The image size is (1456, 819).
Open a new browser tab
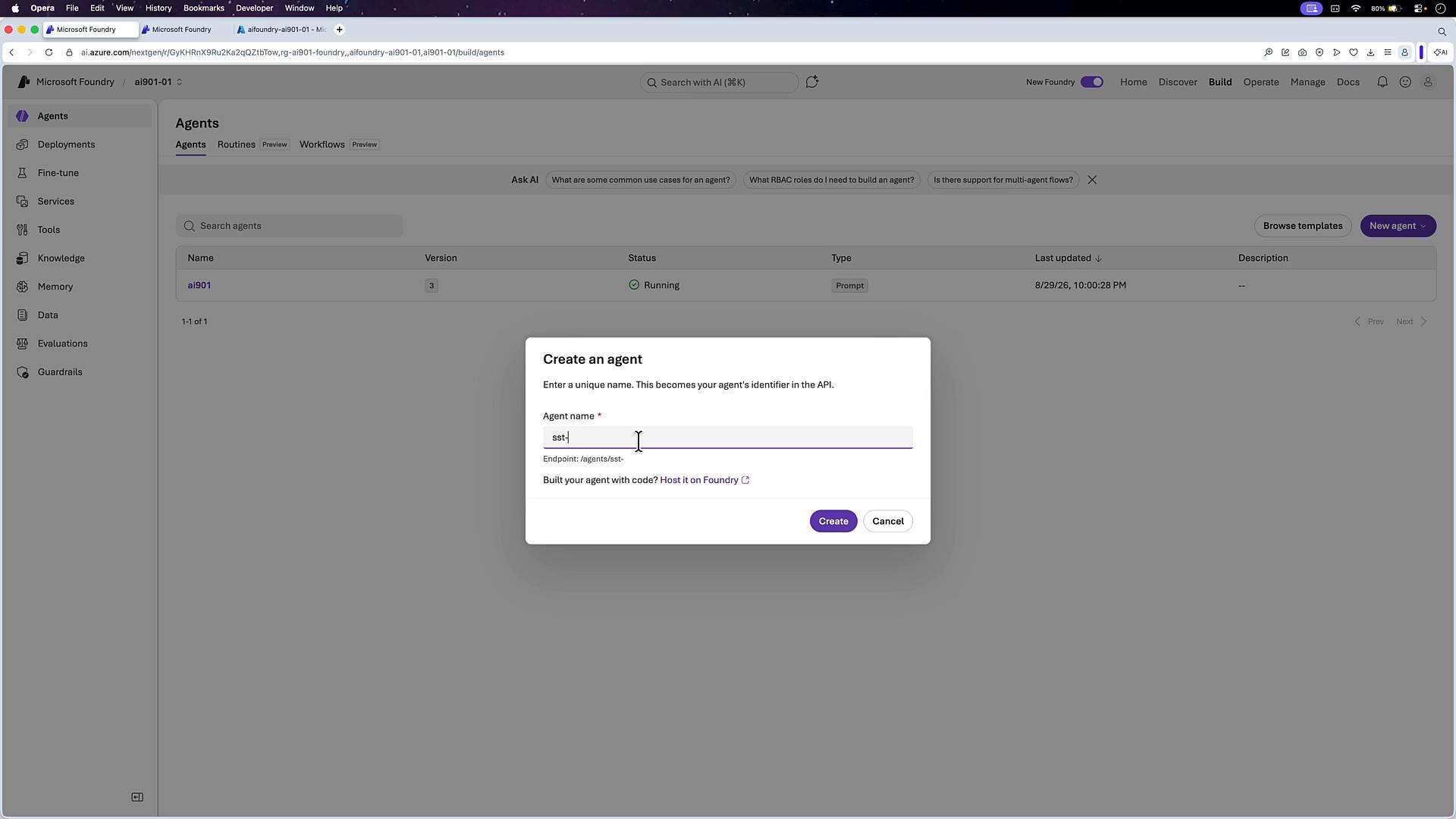[x=339, y=30]
